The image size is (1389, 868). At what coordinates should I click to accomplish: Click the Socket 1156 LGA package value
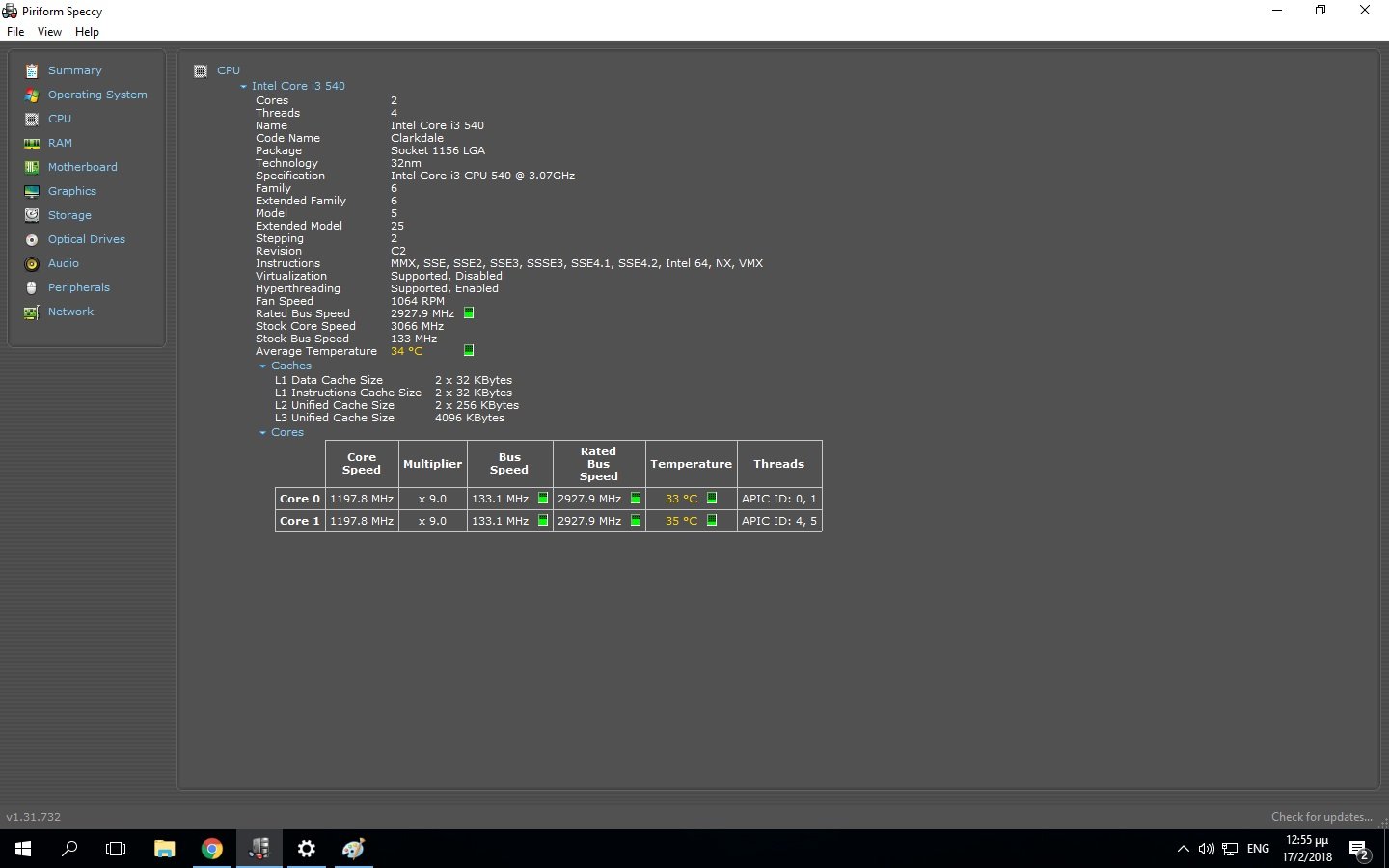coord(438,150)
